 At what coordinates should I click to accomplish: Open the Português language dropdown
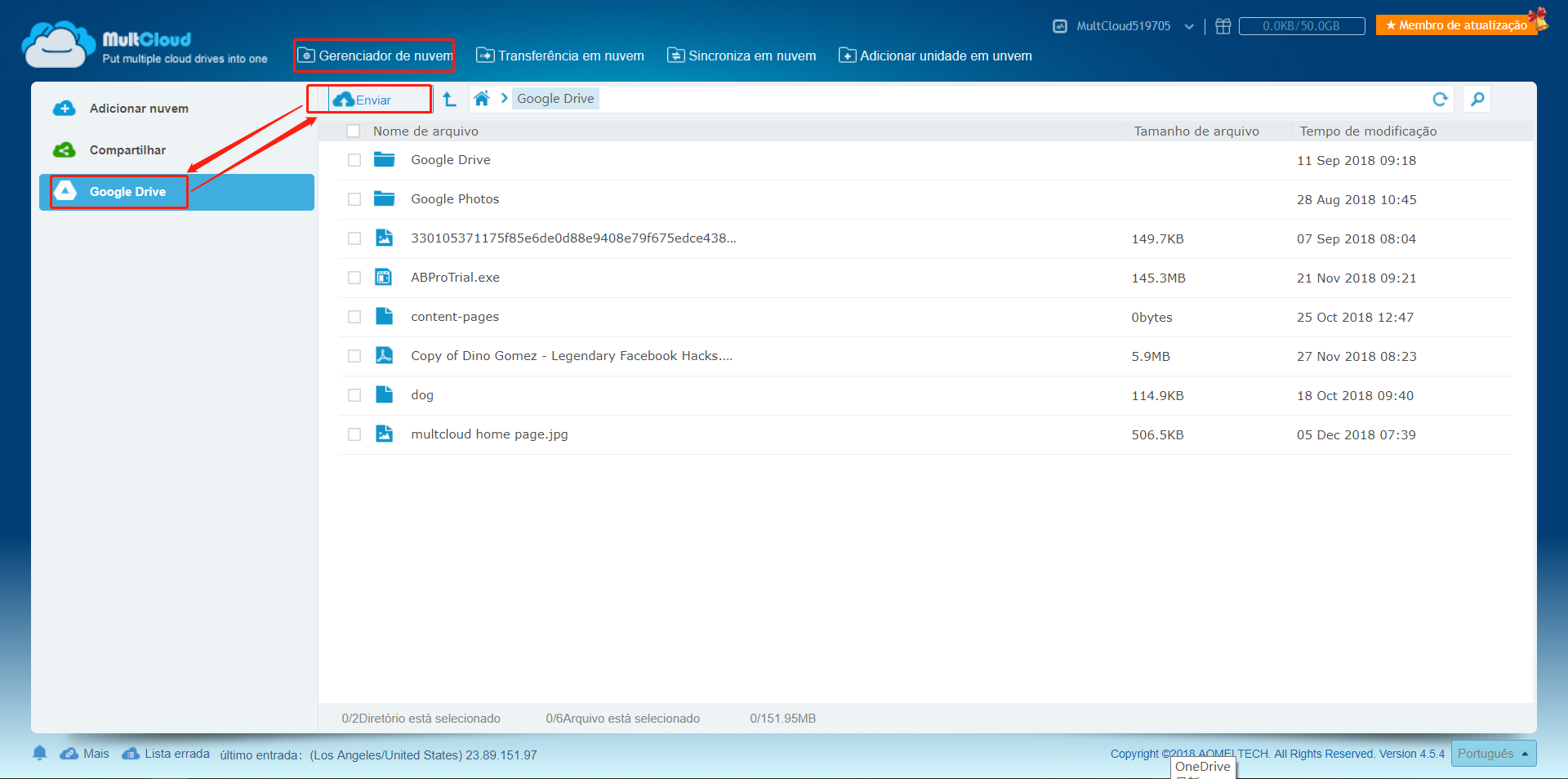pos(1494,754)
